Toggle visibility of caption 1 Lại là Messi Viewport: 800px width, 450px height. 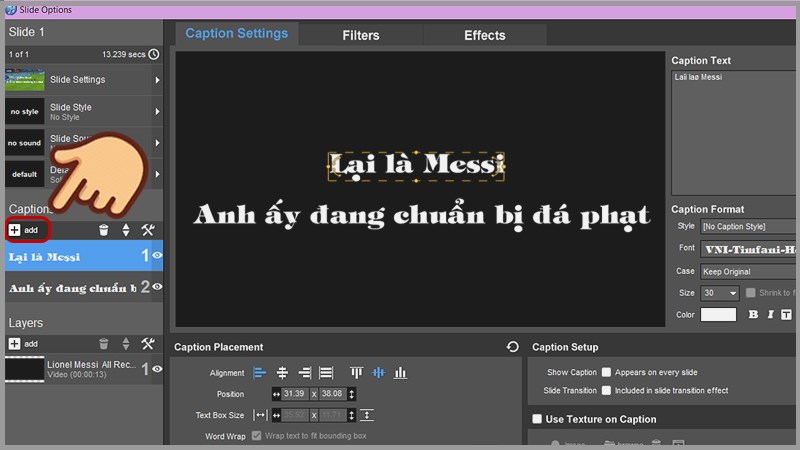coord(158,255)
